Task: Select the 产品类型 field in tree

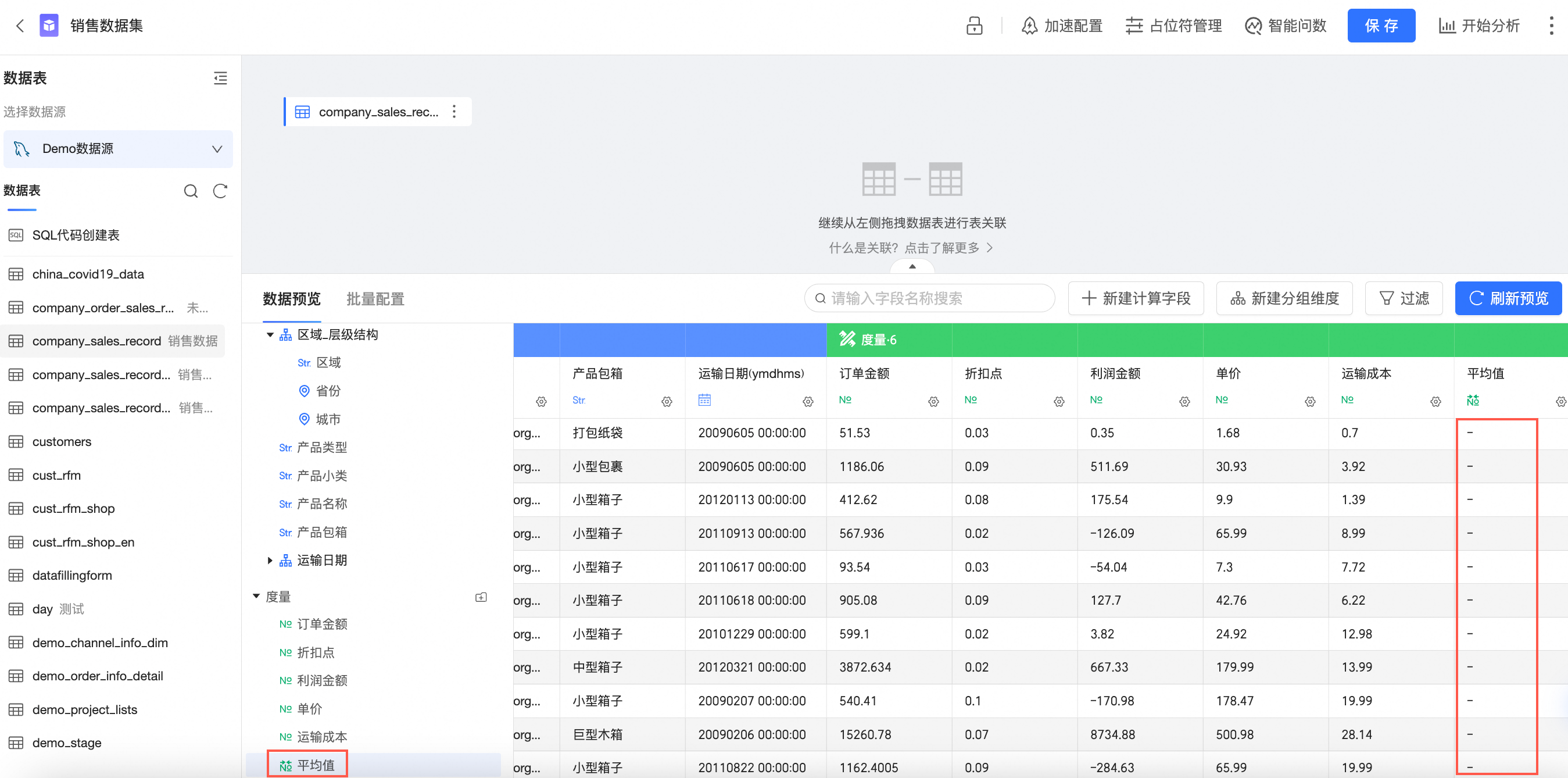Action: [321, 448]
